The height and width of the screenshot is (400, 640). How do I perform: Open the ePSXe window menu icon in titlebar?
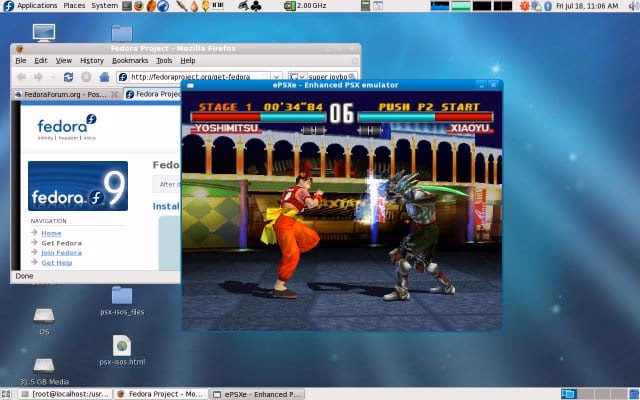(x=190, y=85)
